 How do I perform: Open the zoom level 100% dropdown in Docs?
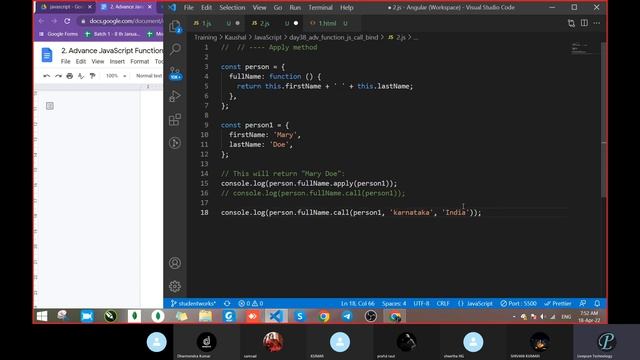(116, 76)
